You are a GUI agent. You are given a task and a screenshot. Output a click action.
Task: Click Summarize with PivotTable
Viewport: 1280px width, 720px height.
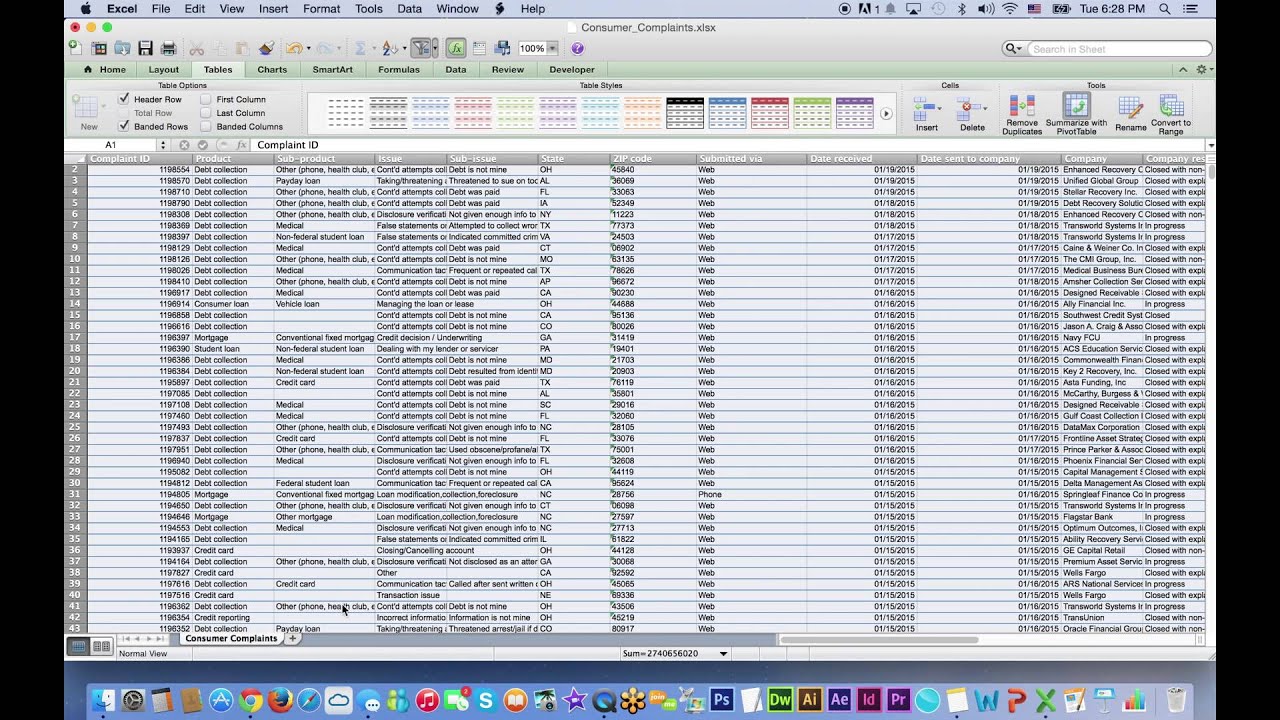(x=1076, y=114)
